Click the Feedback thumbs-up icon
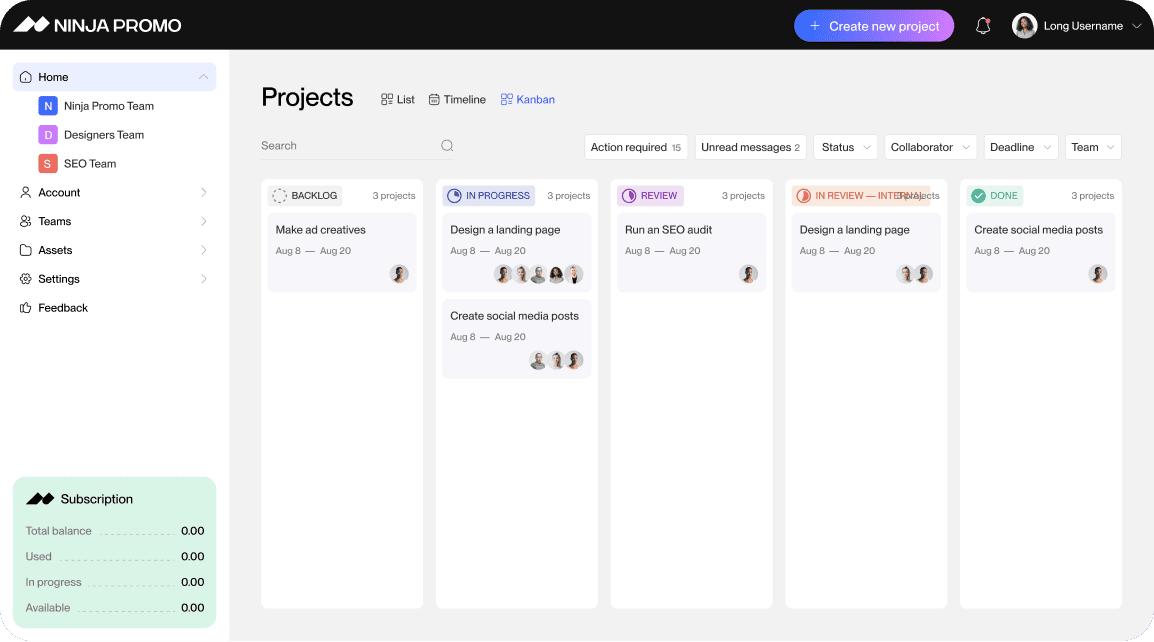Image resolution: width=1154 pixels, height=642 pixels. coord(26,308)
